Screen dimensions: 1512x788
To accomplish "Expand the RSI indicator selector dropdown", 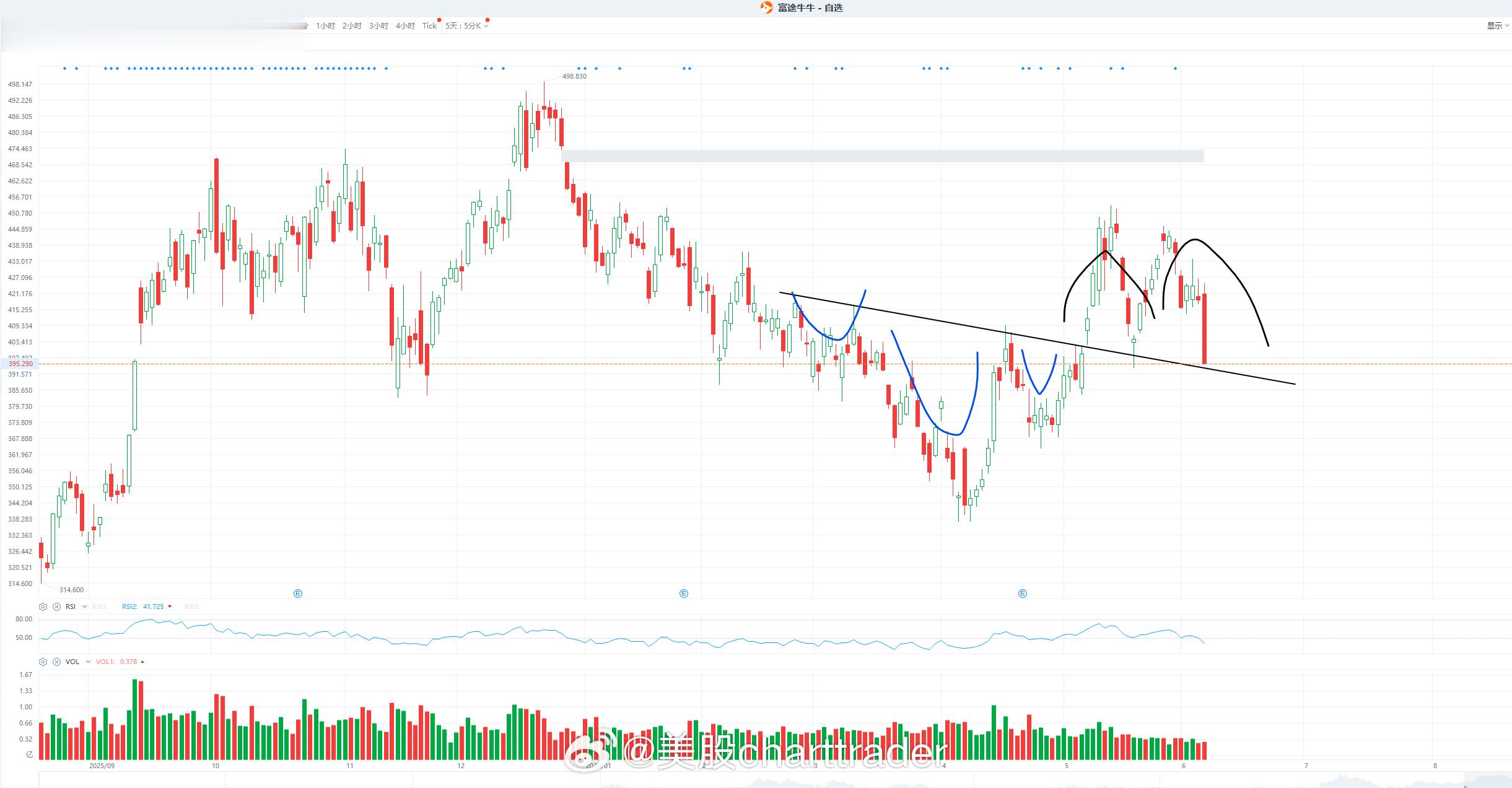I will pyautogui.click(x=85, y=606).
